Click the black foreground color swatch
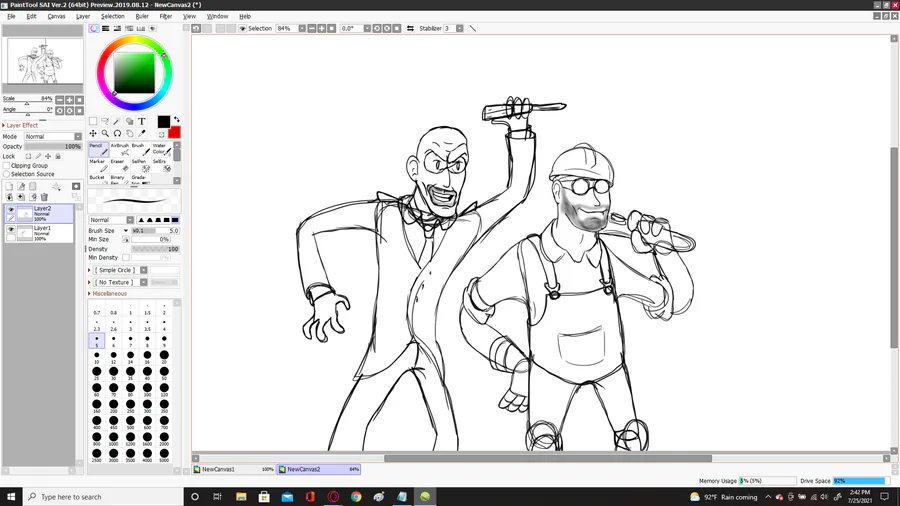The height and width of the screenshot is (506, 900). 164,122
